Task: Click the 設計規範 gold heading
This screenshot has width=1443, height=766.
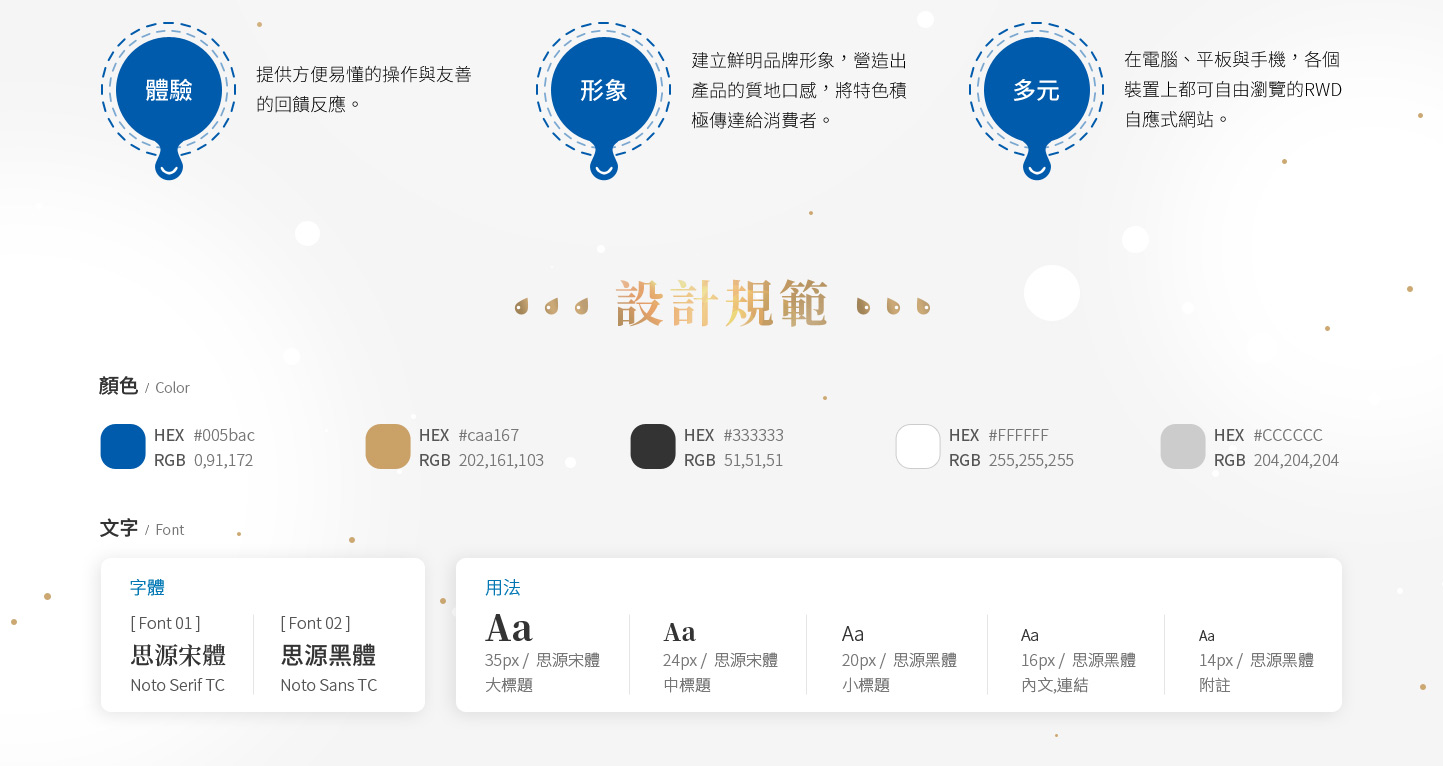Action: tap(722, 304)
